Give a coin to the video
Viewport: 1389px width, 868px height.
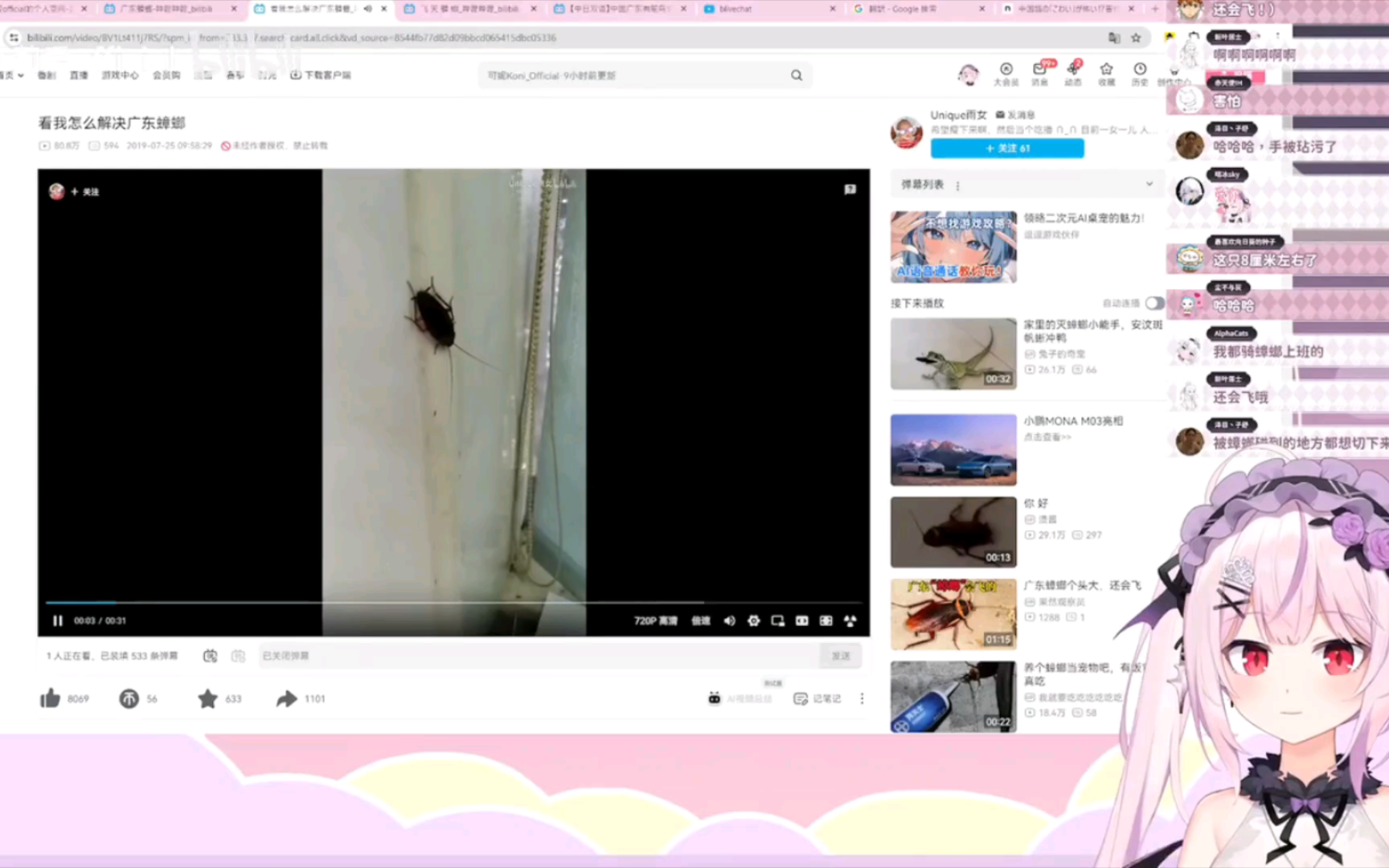click(129, 698)
